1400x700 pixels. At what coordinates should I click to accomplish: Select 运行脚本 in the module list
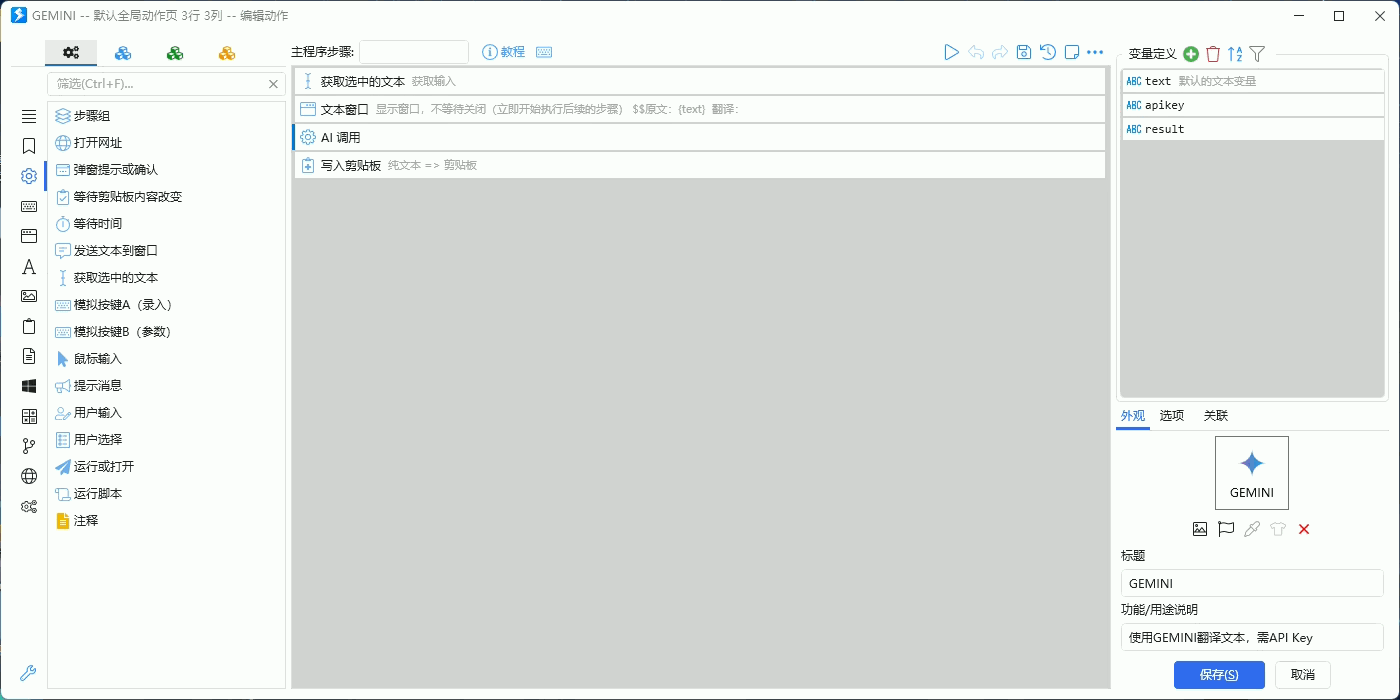click(x=98, y=494)
